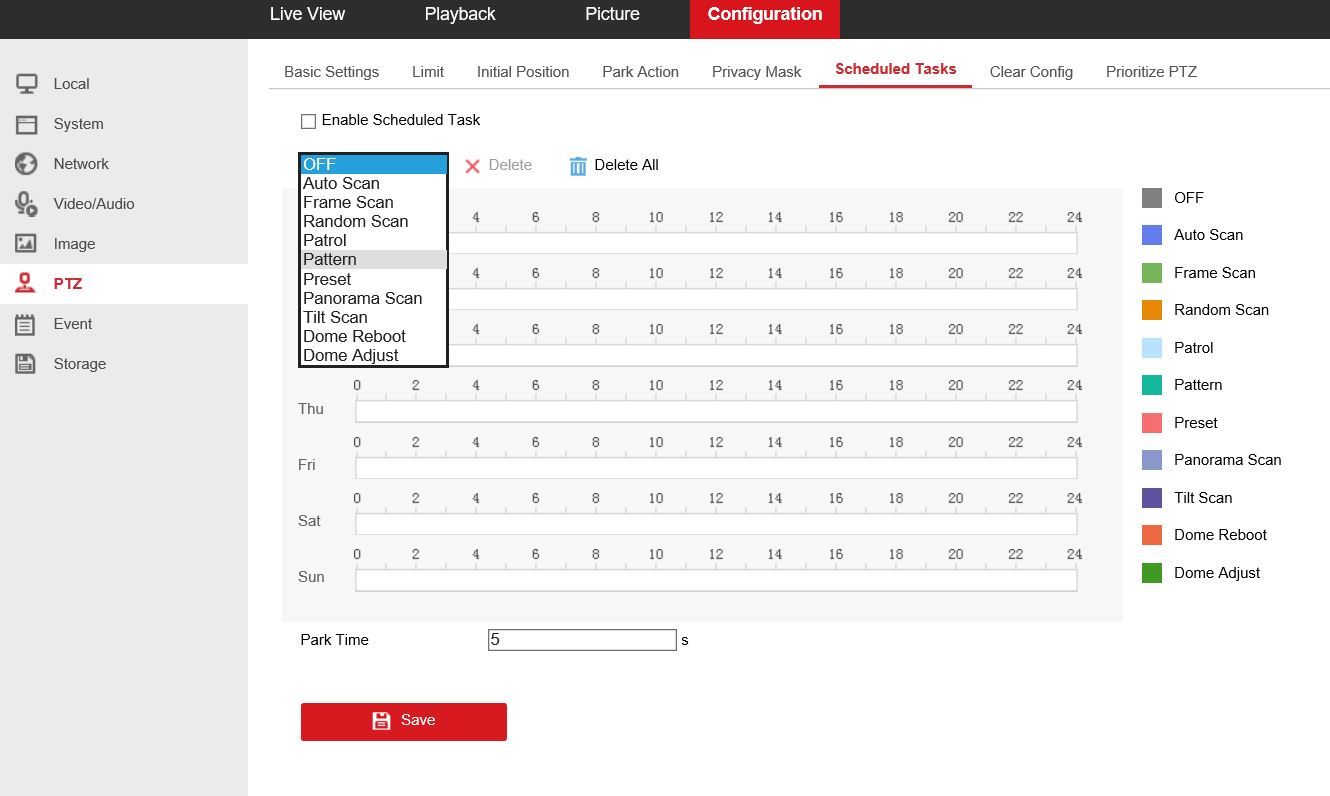The height and width of the screenshot is (796, 1330).
Task: Open Video/Audio settings in sidebar
Action: click(124, 204)
